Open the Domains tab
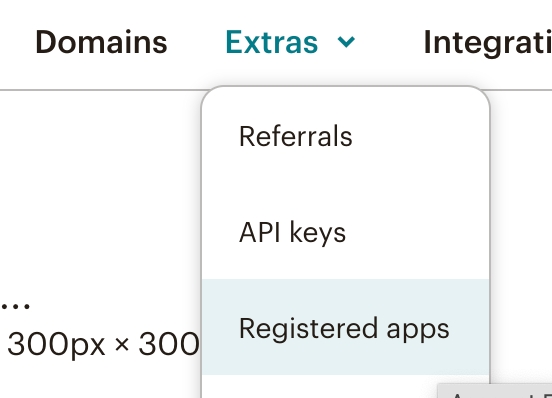552x398 pixels. 101,42
